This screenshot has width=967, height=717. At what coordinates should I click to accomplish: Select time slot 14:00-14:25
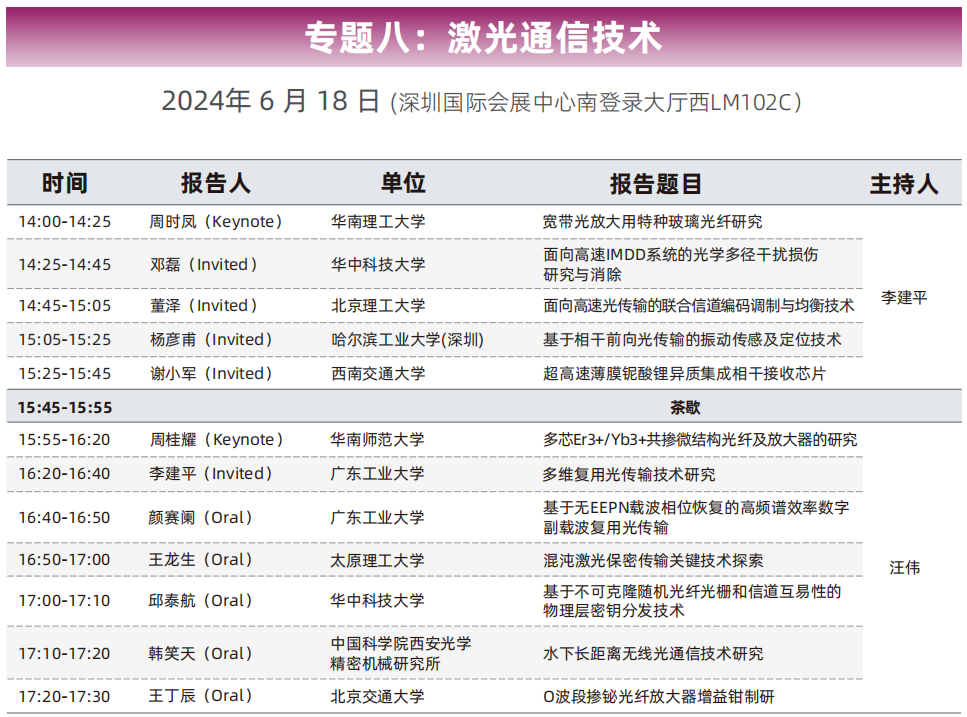(x=65, y=222)
